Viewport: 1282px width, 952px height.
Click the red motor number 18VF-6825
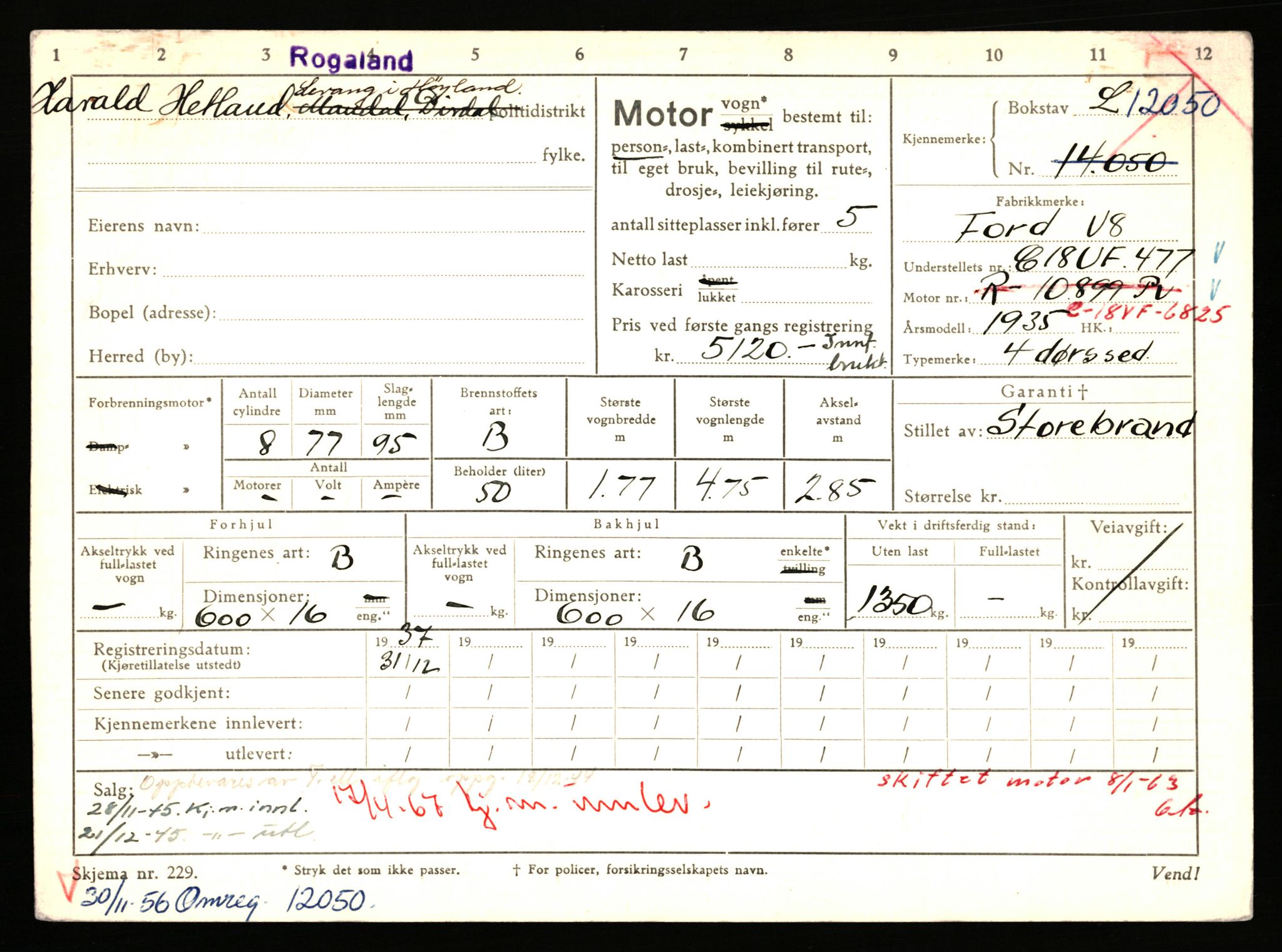1148,312
